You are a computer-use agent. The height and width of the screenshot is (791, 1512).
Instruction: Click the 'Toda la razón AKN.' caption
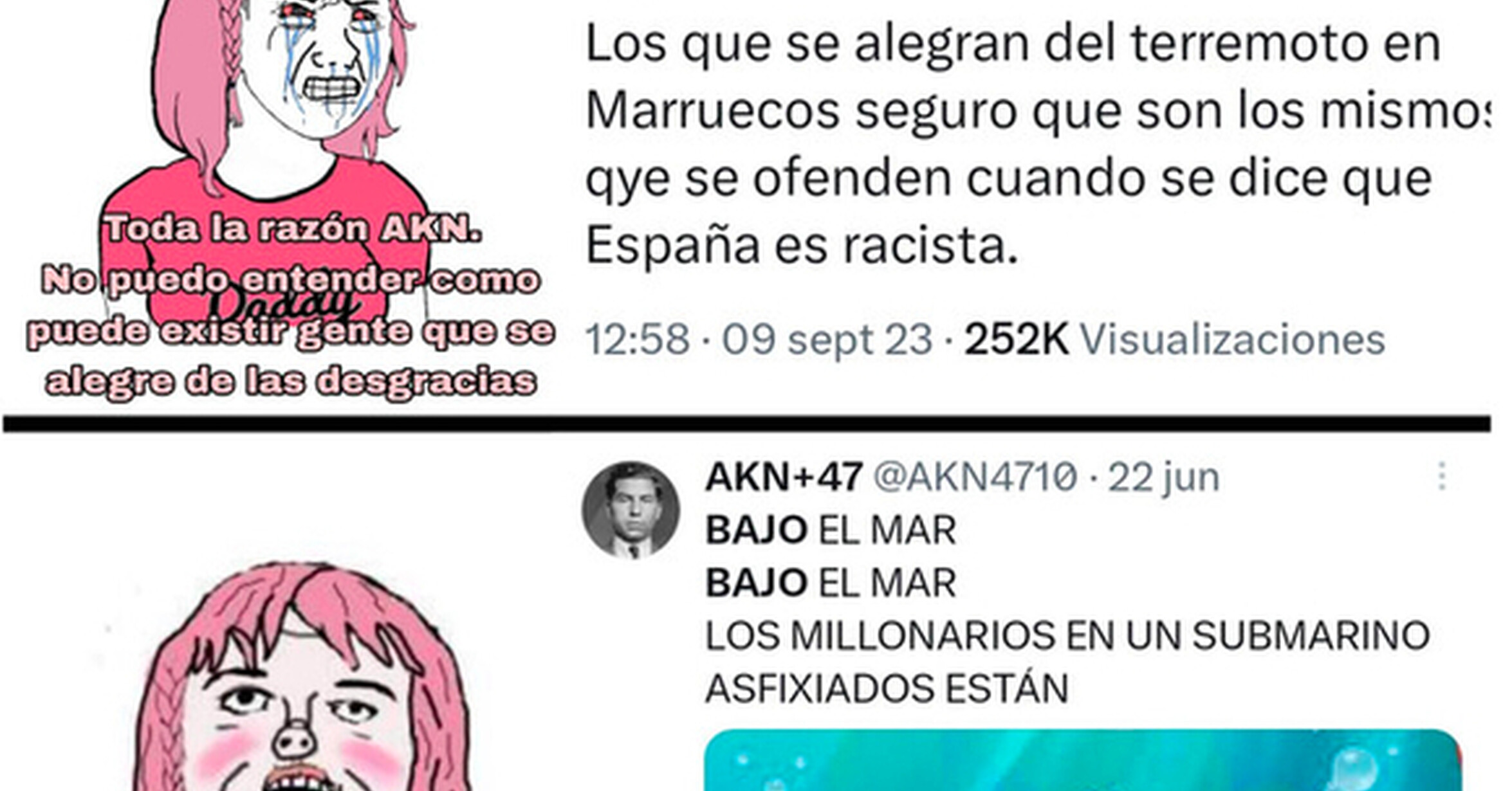tap(293, 229)
